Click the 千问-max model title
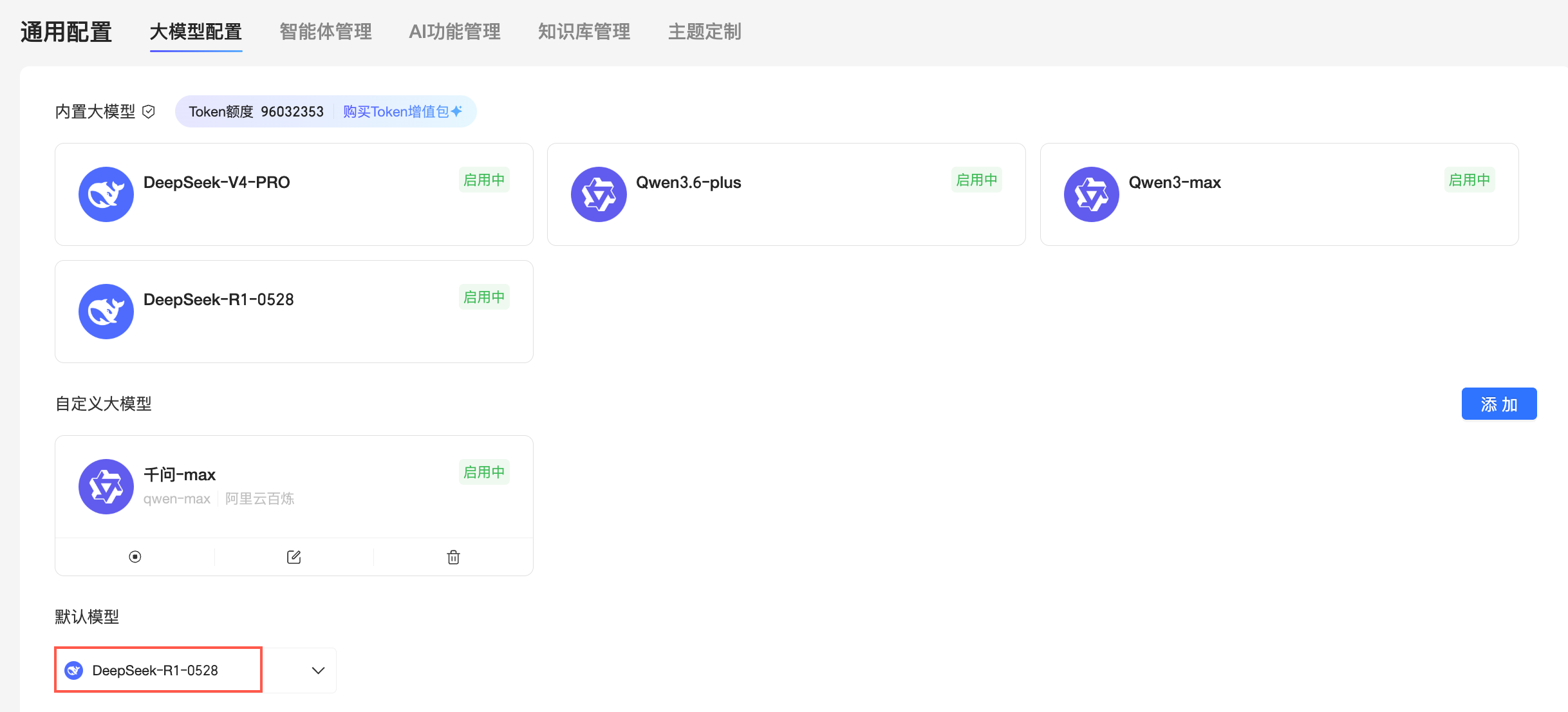The height and width of the screenshot is (712, 1568). [180, 474]
